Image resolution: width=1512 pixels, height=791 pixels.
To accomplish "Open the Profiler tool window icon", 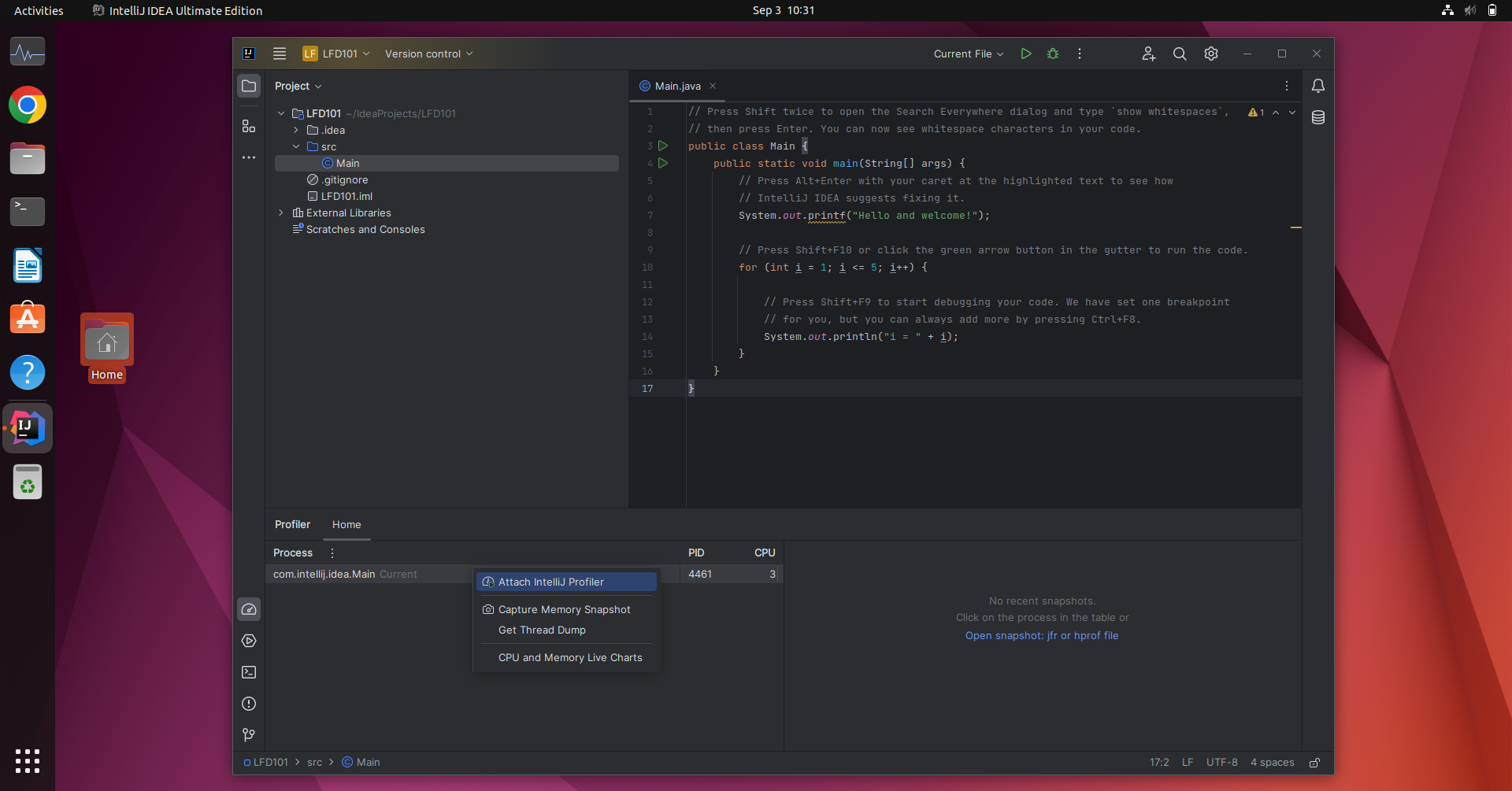I will (249, 609).
